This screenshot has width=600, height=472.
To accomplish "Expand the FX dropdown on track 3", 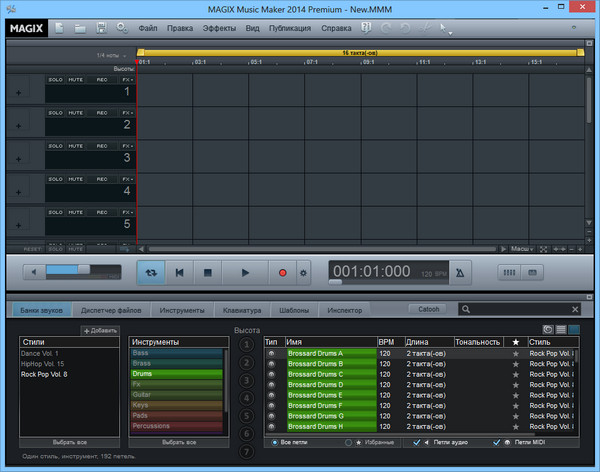I will click(x=127, y=146).
